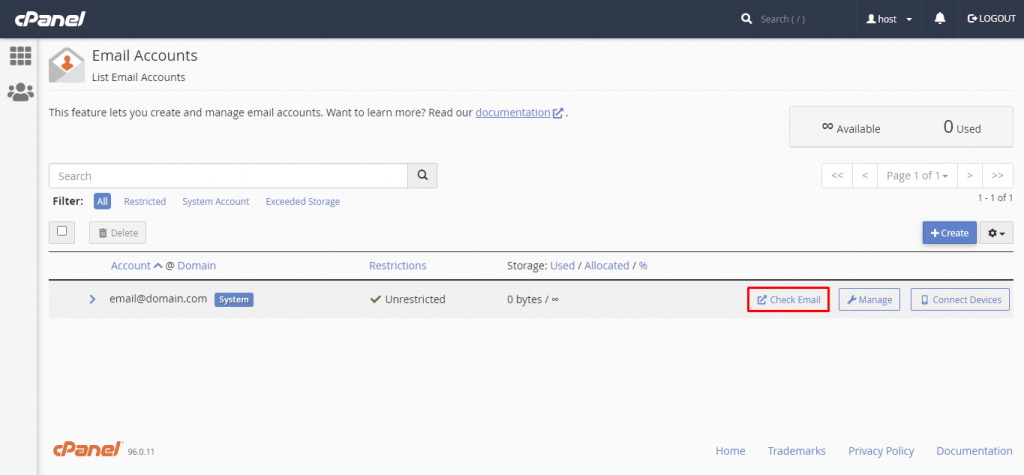
Task: Click the header search magnifier icon
Action: tap(746, 19)
